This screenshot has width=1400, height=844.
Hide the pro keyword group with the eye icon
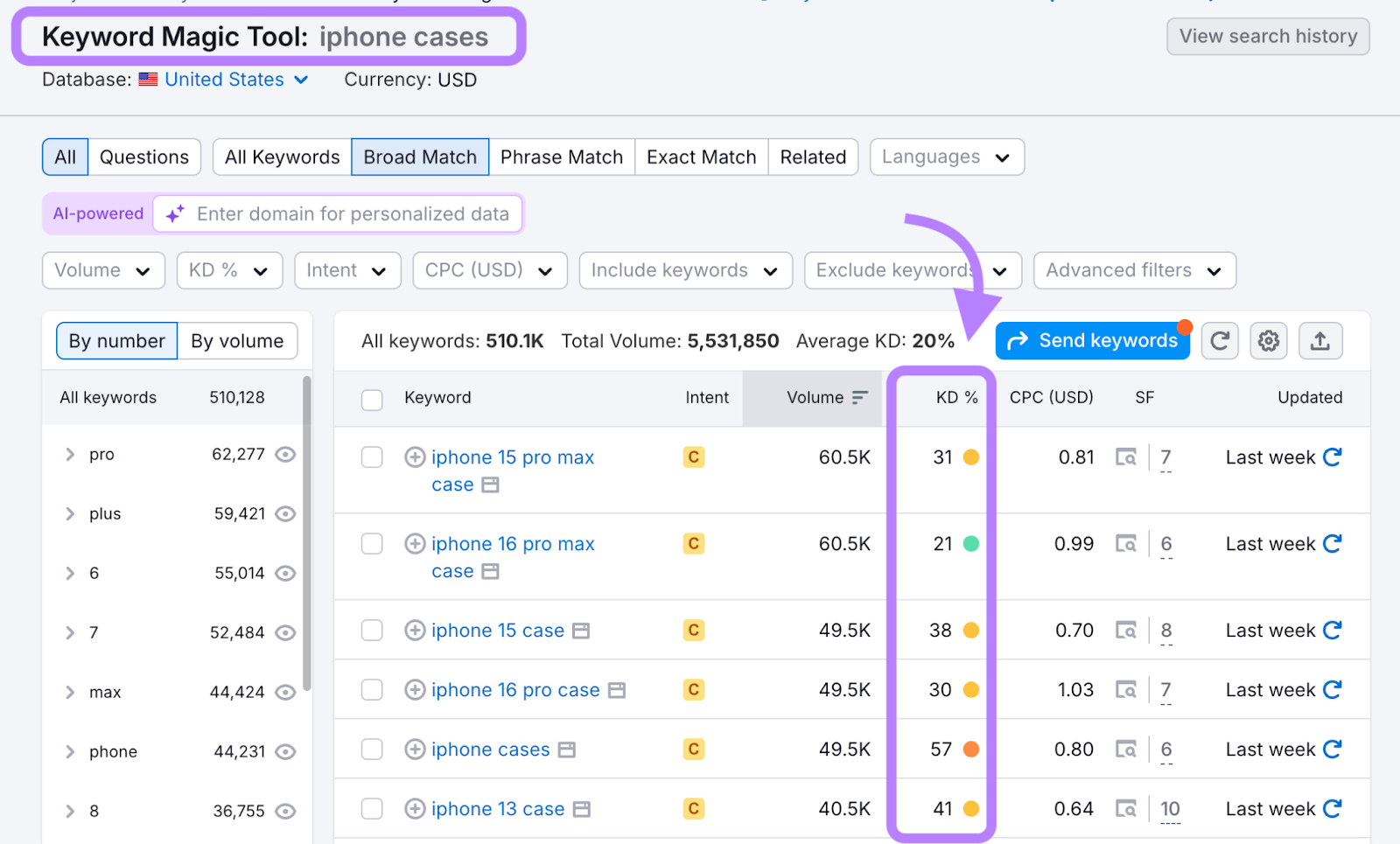pyautogui.click(x=285, y=454)
